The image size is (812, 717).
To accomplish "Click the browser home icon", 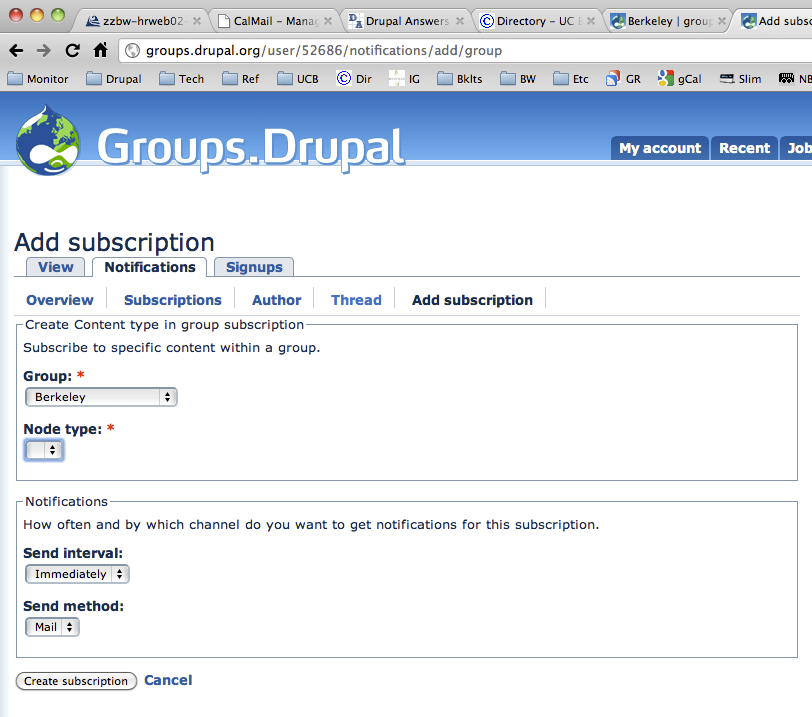I will [100, 50].
